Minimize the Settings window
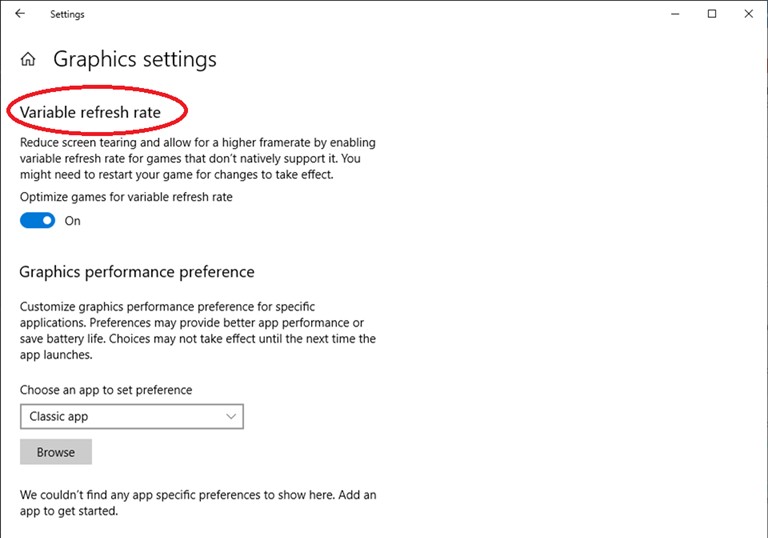 pyautogui.click(x=675, y=14)
